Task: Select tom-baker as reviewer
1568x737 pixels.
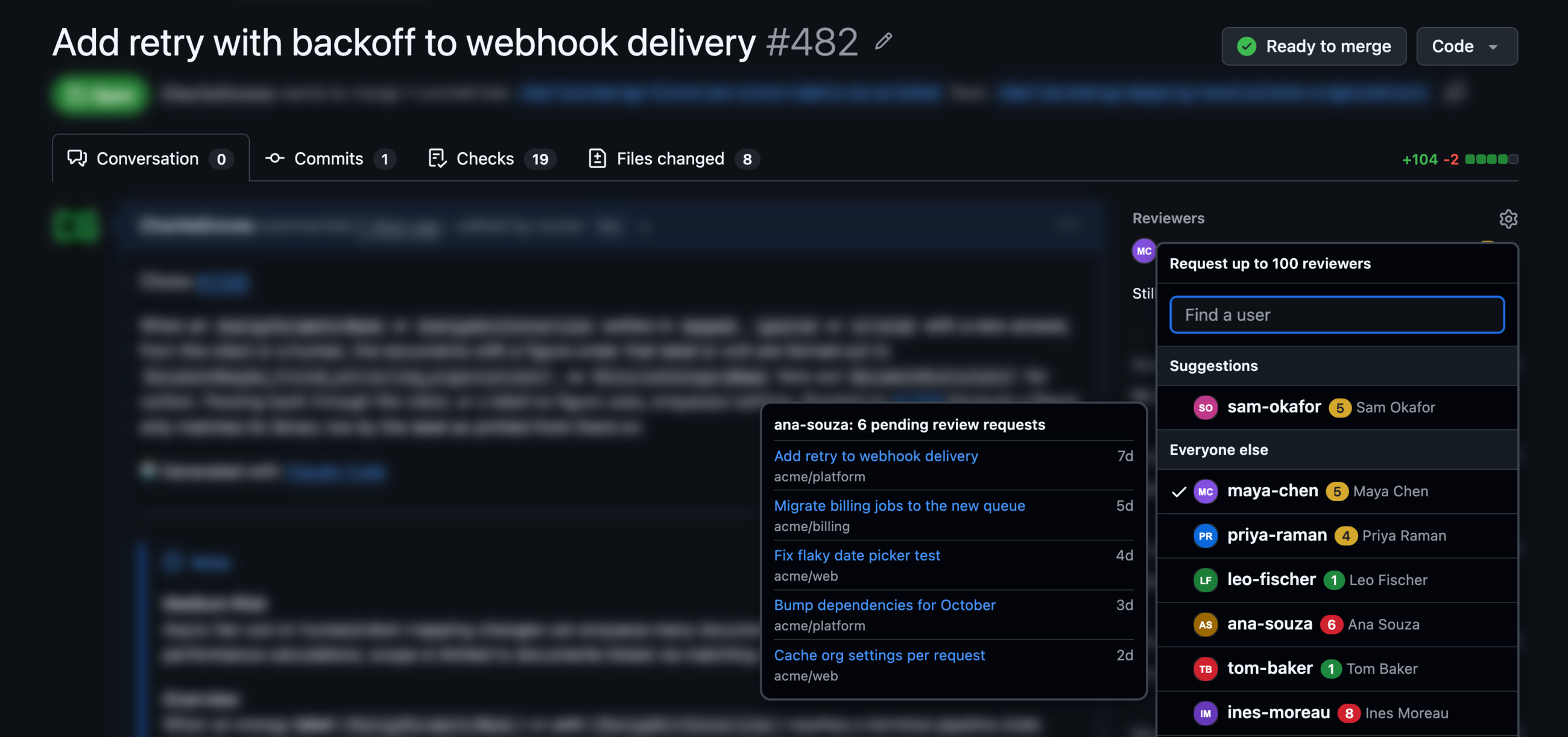Action: 1336,669
